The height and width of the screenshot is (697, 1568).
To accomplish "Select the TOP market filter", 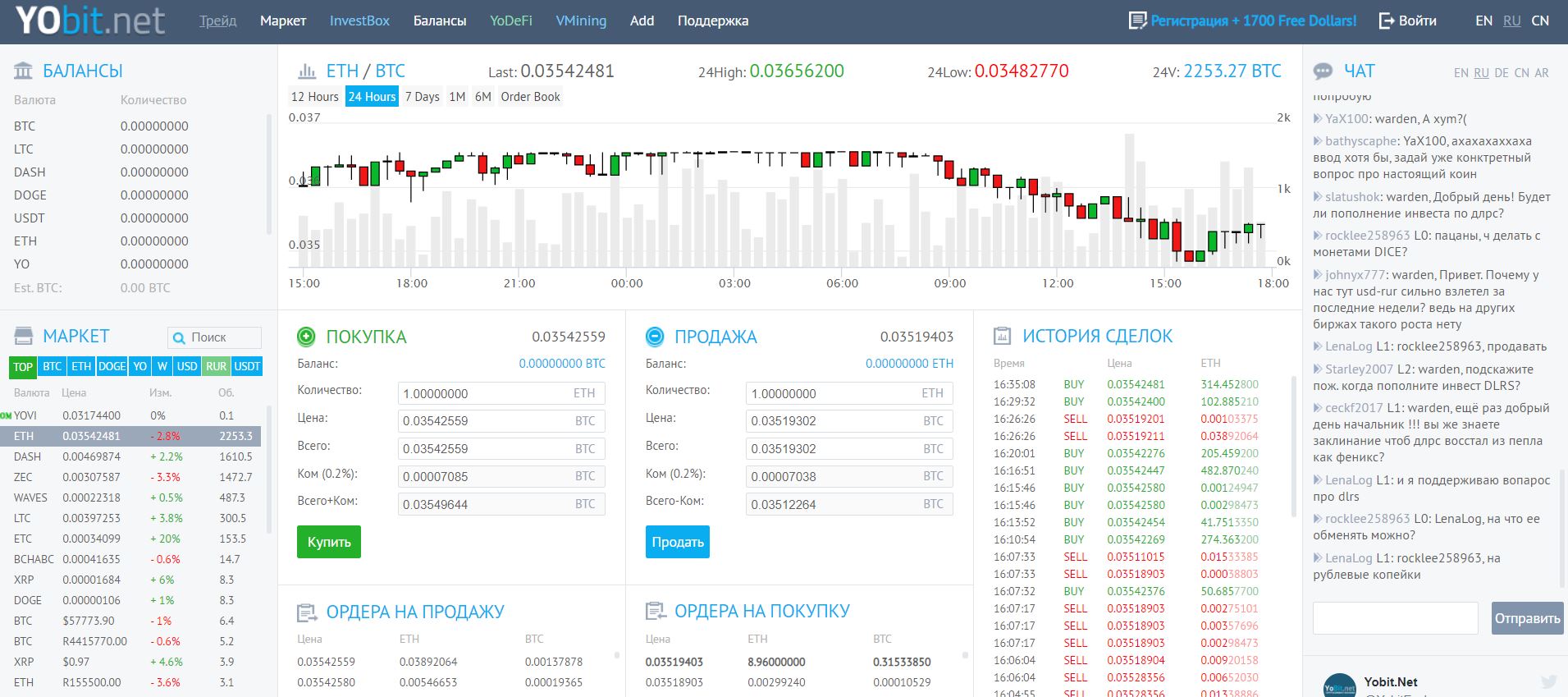I will pos(23,366).
